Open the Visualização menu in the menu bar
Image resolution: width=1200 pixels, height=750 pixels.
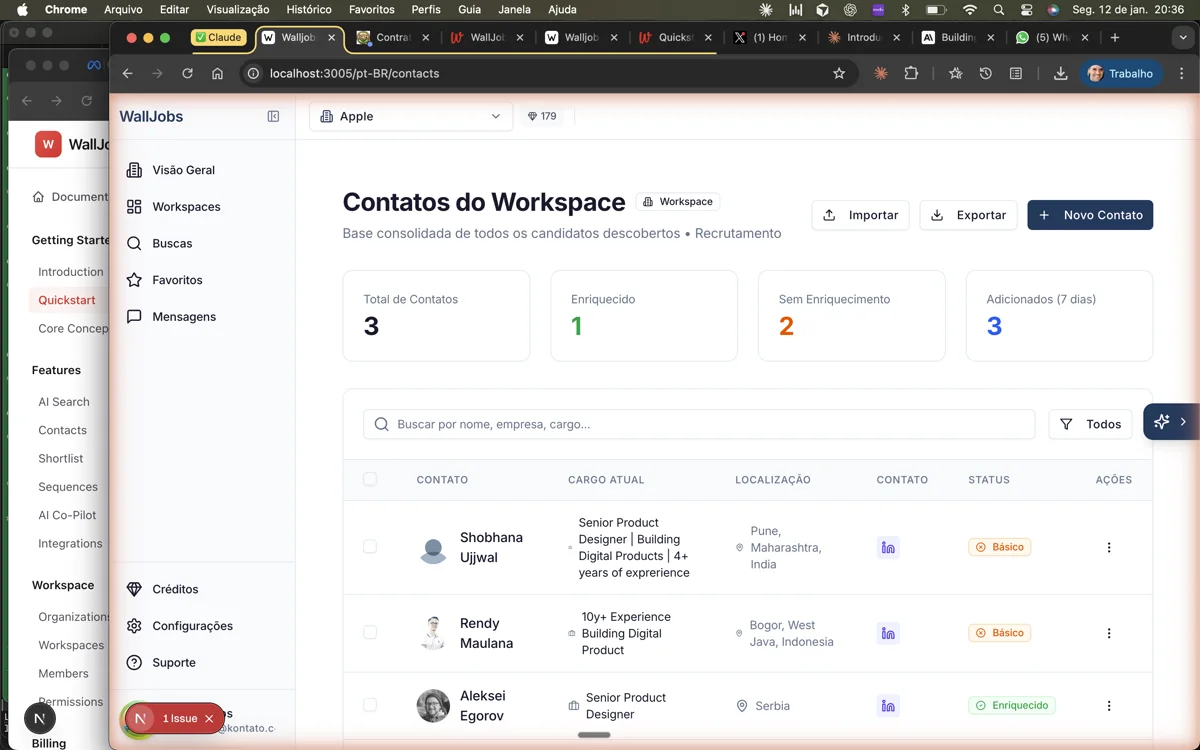point(237,9)
